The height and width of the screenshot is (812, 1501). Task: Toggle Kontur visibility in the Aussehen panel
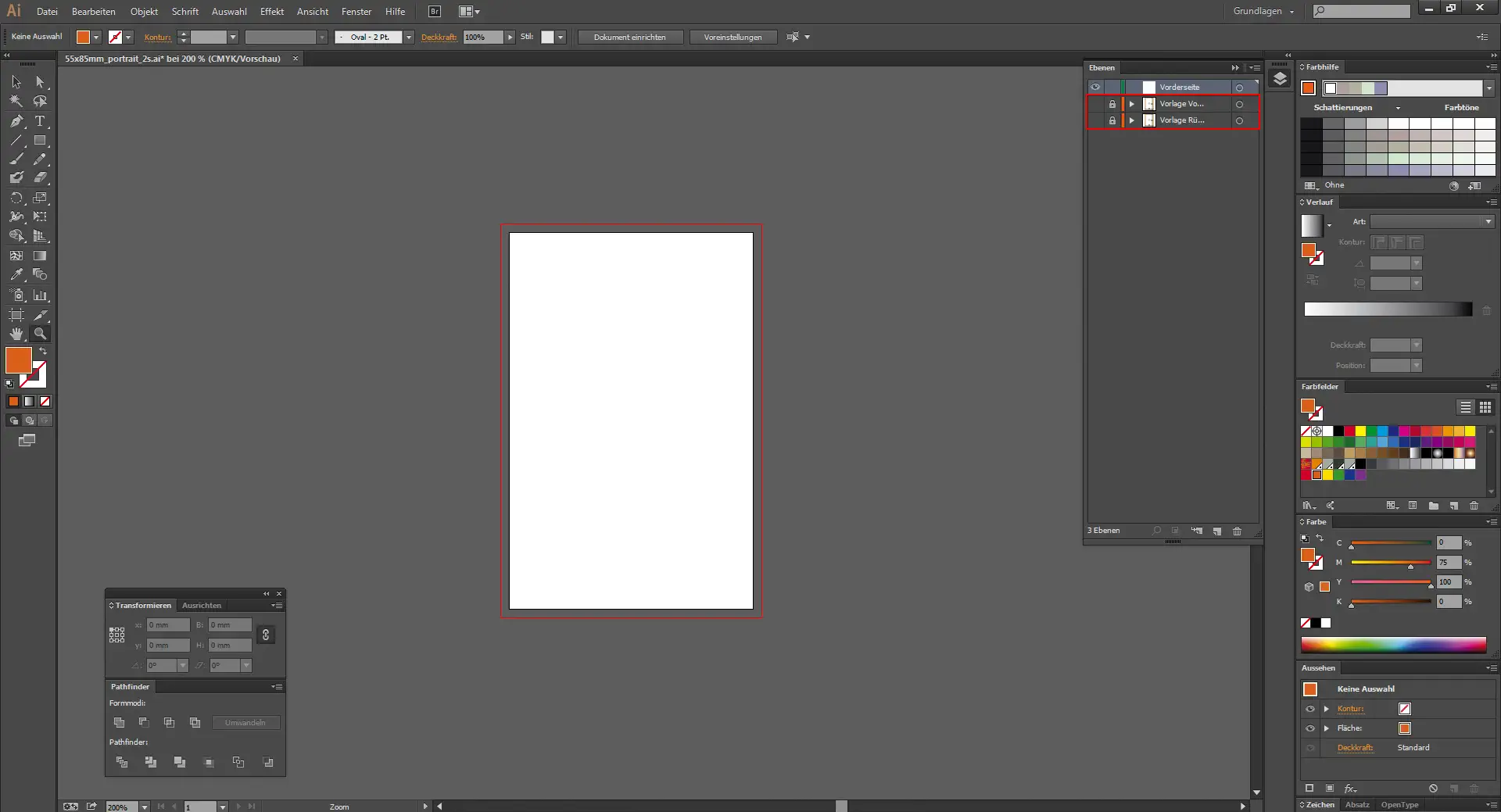[1310, 709]
